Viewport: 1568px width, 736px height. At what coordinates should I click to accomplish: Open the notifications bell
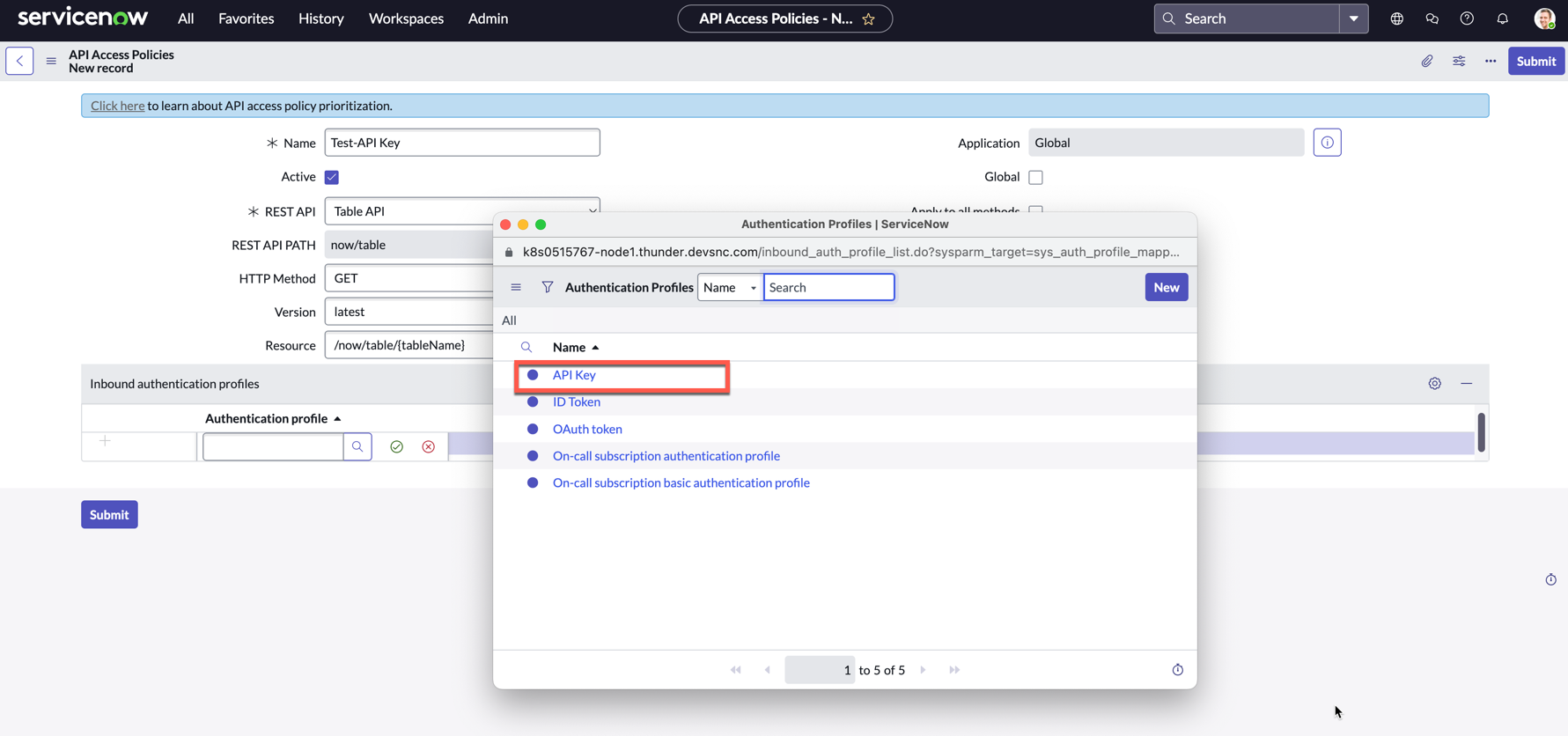[1503, 18]
